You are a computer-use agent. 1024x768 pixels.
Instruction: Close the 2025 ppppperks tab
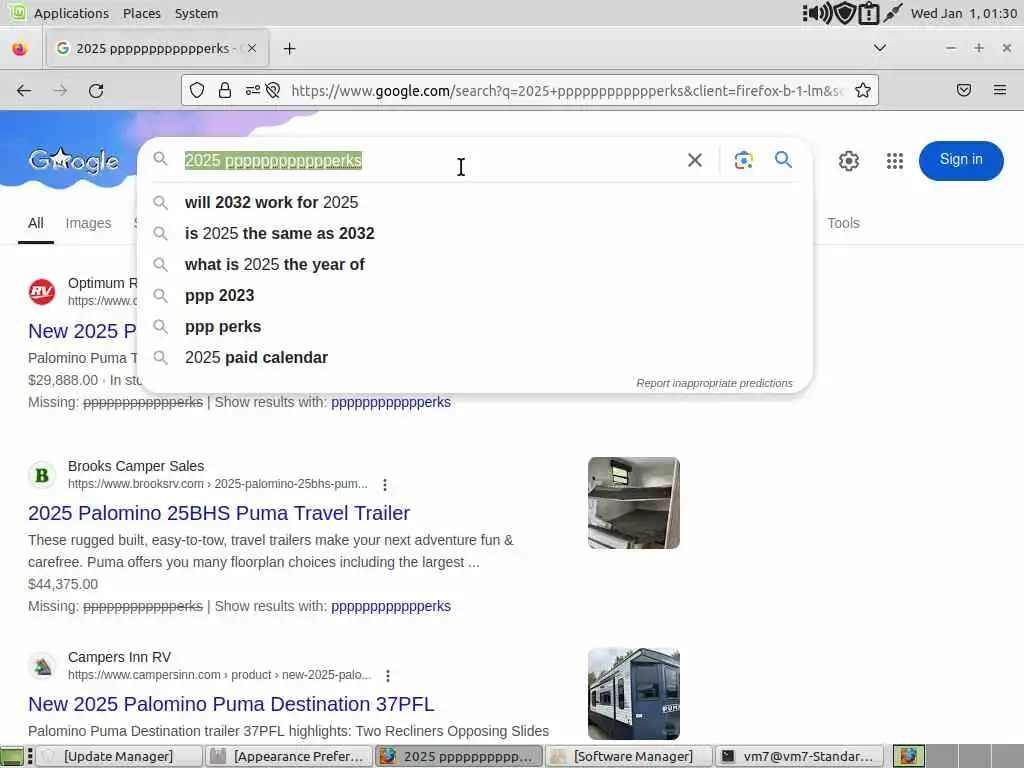click(252, 48)
